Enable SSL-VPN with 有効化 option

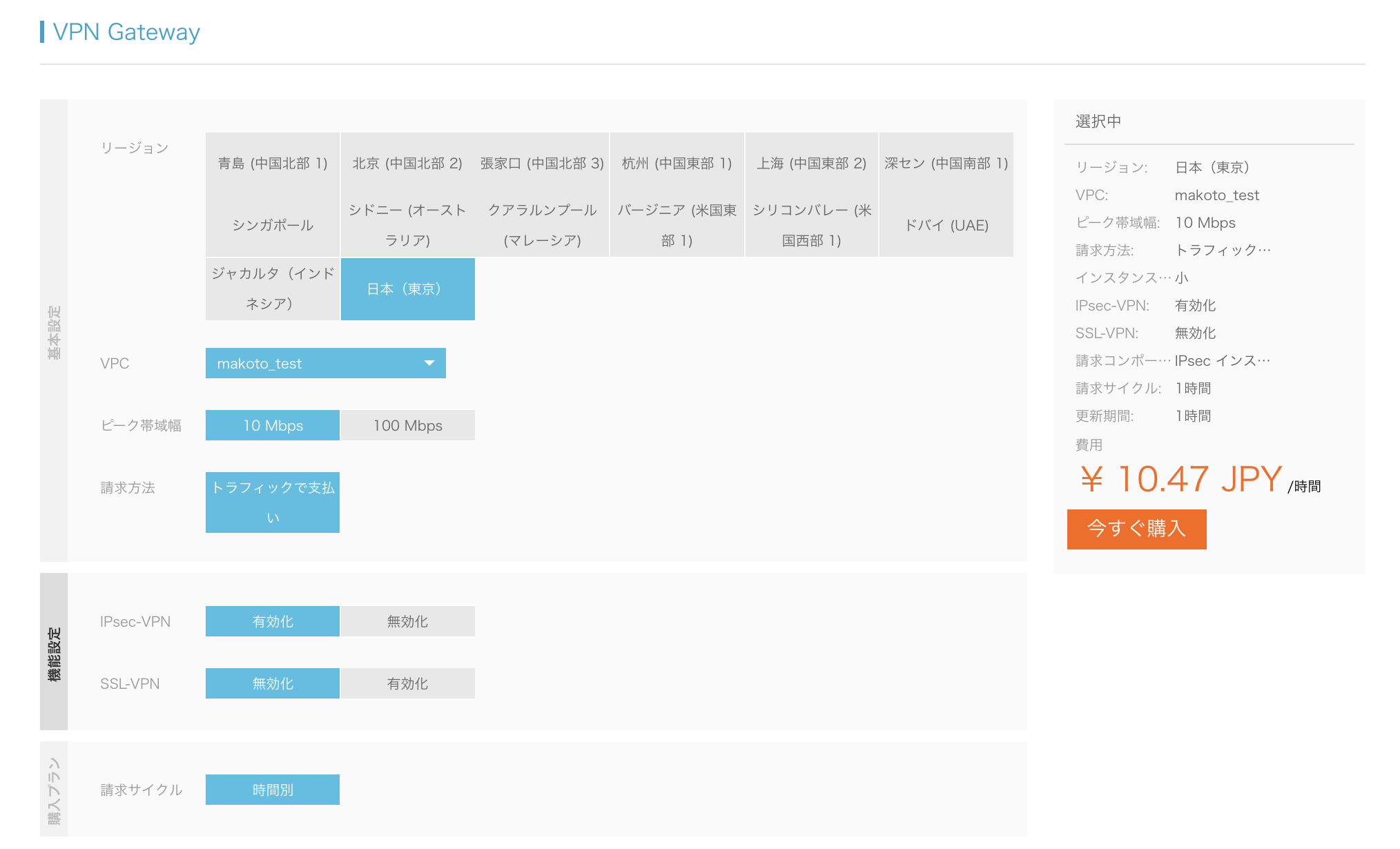click(407, 683)
